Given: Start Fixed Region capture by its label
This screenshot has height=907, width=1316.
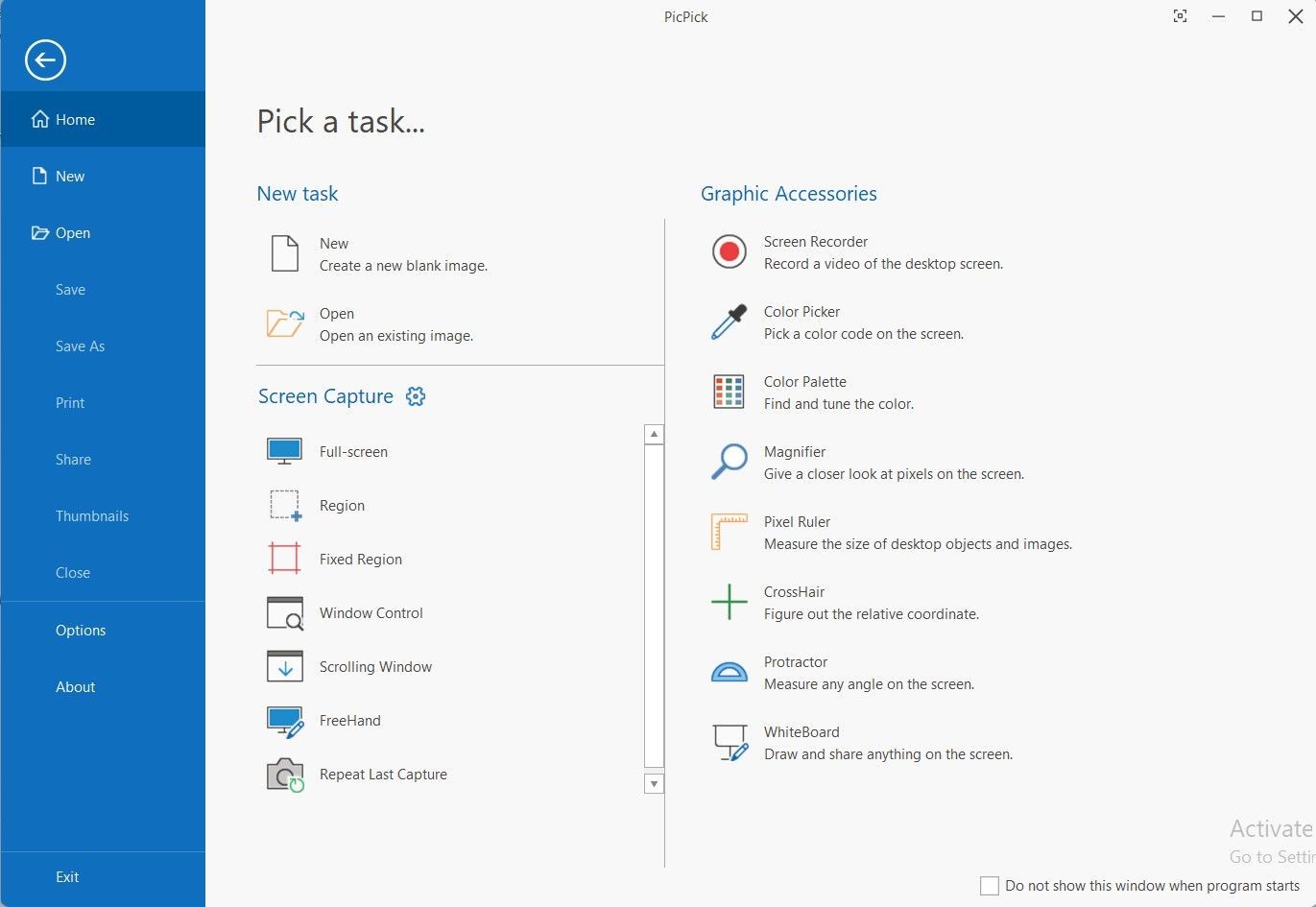Looking at the screenshot, I should point(361,559).
